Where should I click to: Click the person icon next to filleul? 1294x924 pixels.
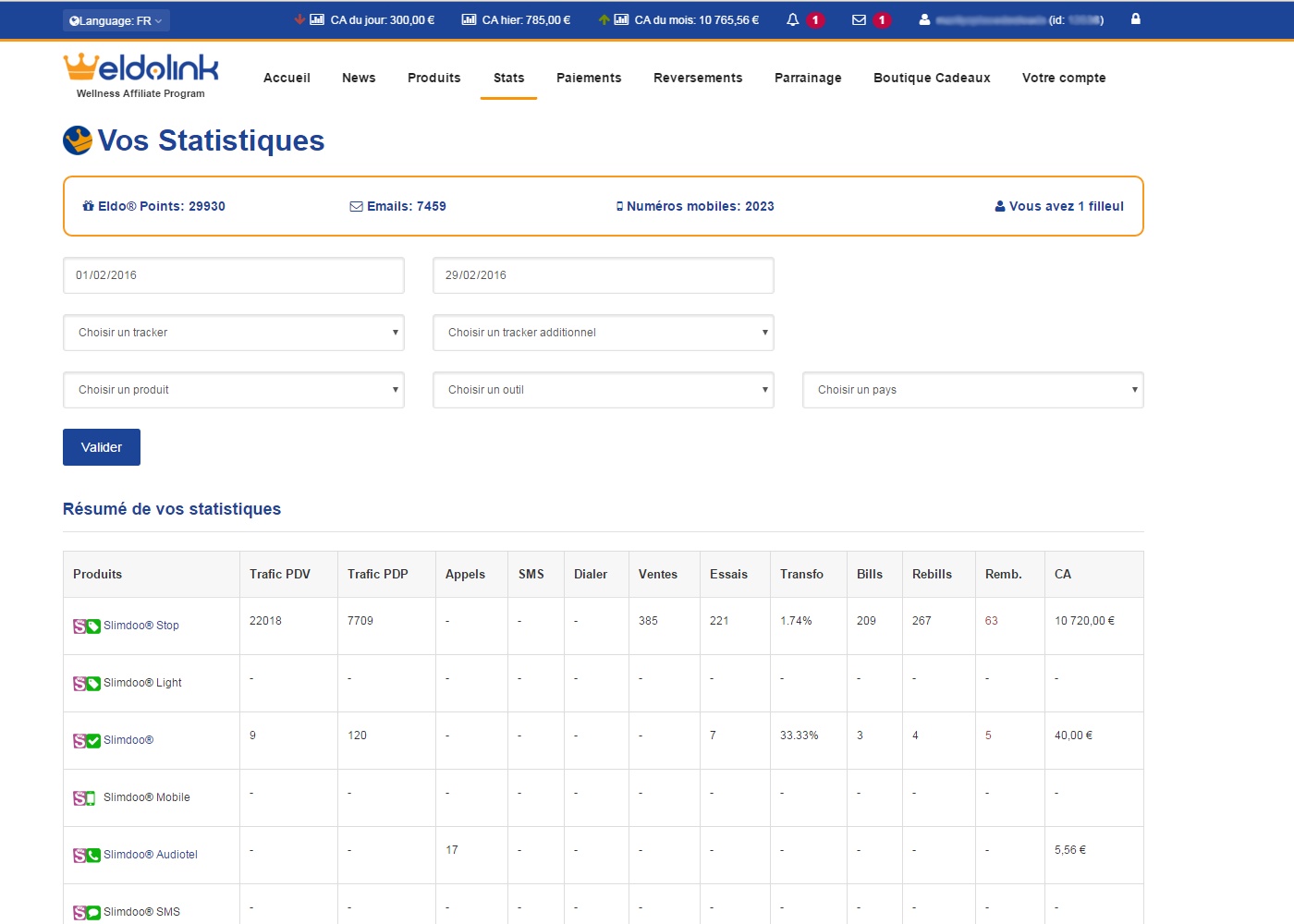point(1000,206)
